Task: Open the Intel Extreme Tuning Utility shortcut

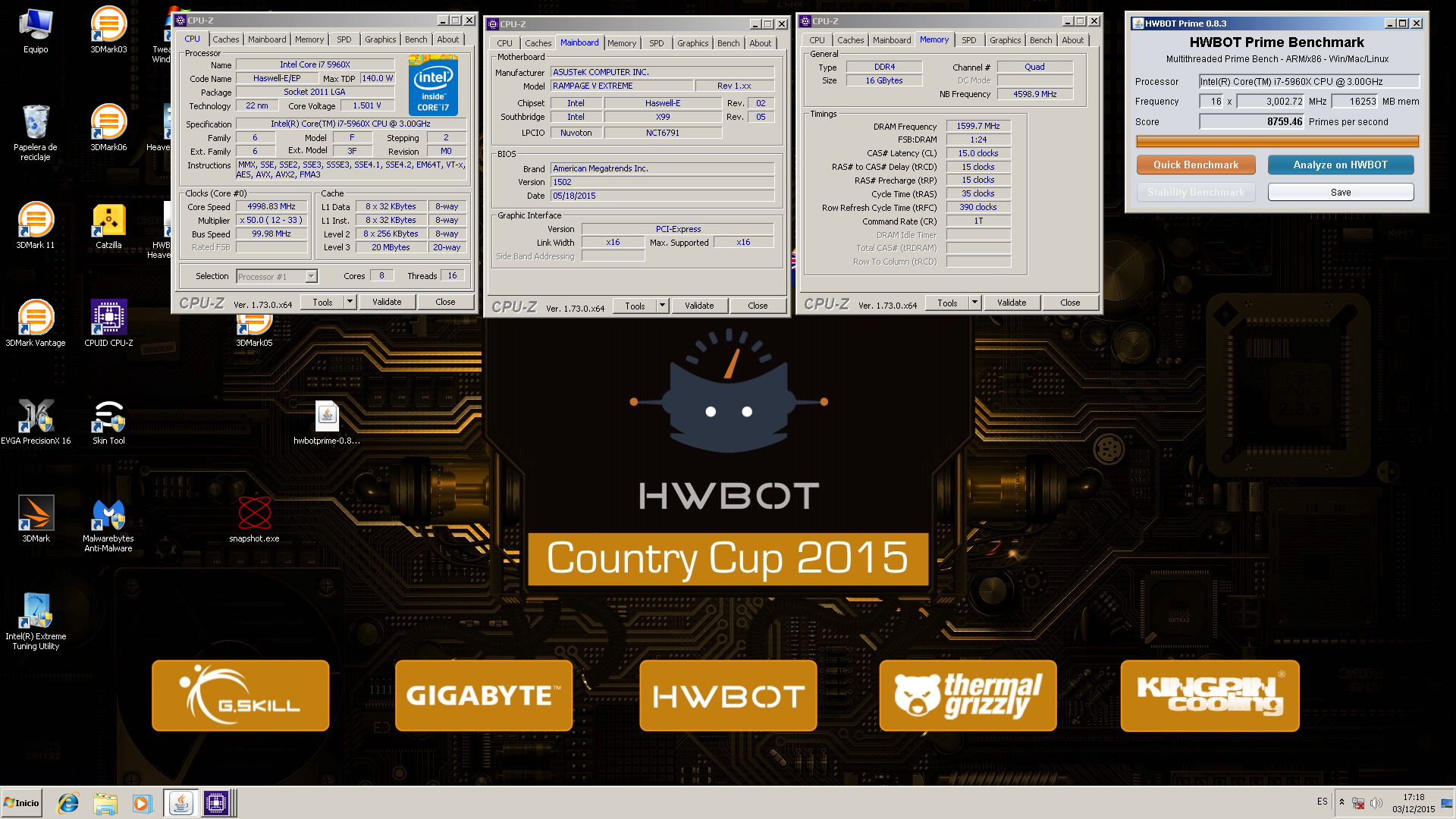Action: (x=36, y=621)
